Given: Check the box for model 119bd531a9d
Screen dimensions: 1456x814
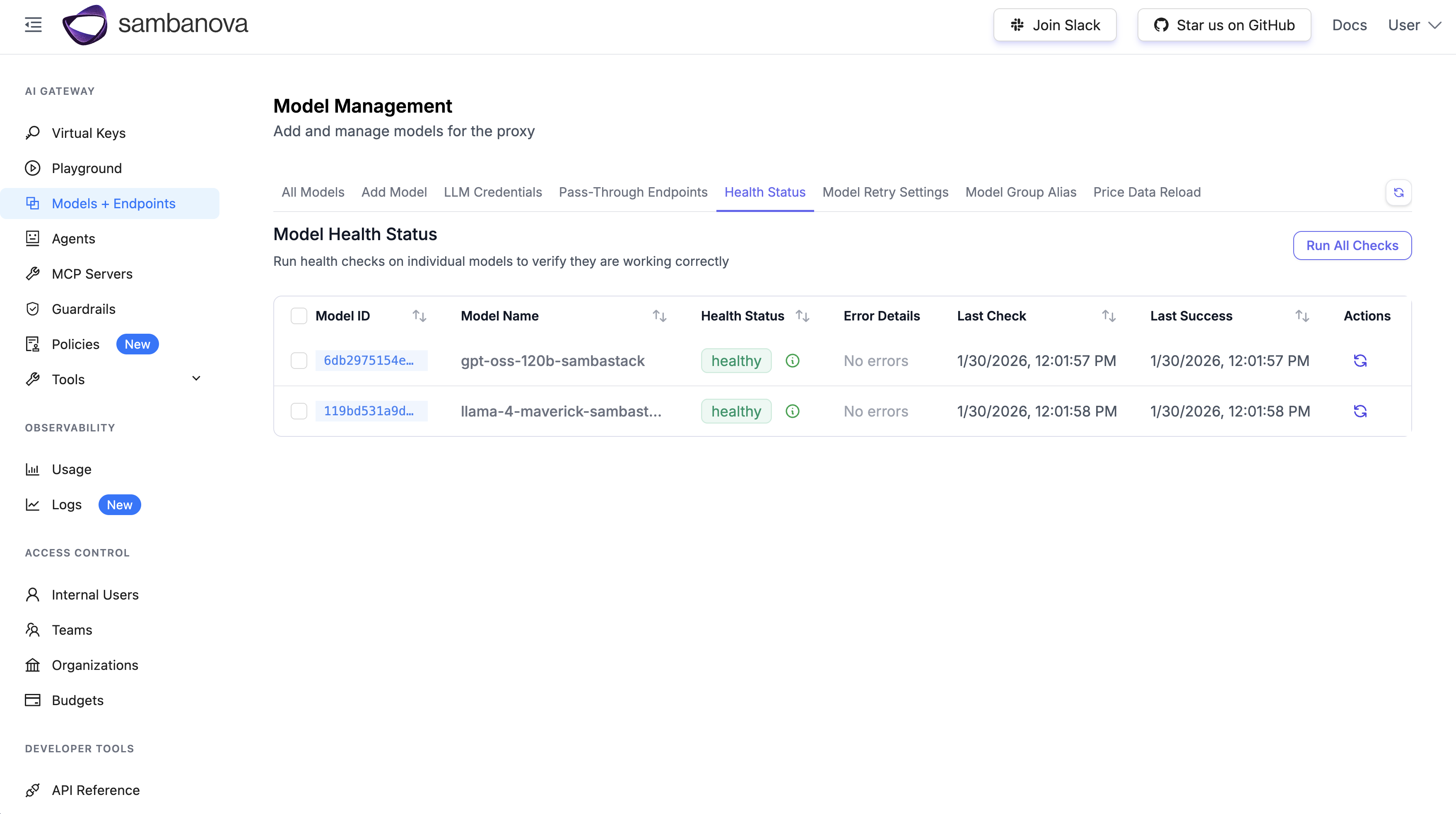Looking at the screenshot, I should tap(299, 411).
